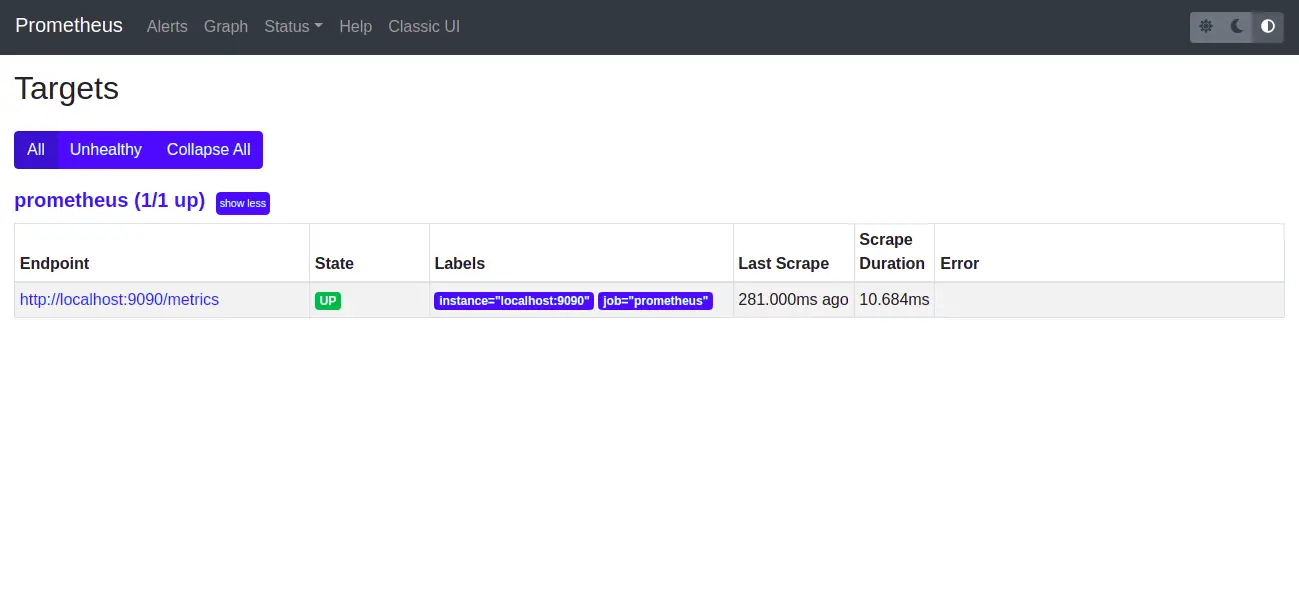The width and height of the screenshot is (1299, 601).
Task: Switch to the light theme sun icon
Action: [1206, 27]
